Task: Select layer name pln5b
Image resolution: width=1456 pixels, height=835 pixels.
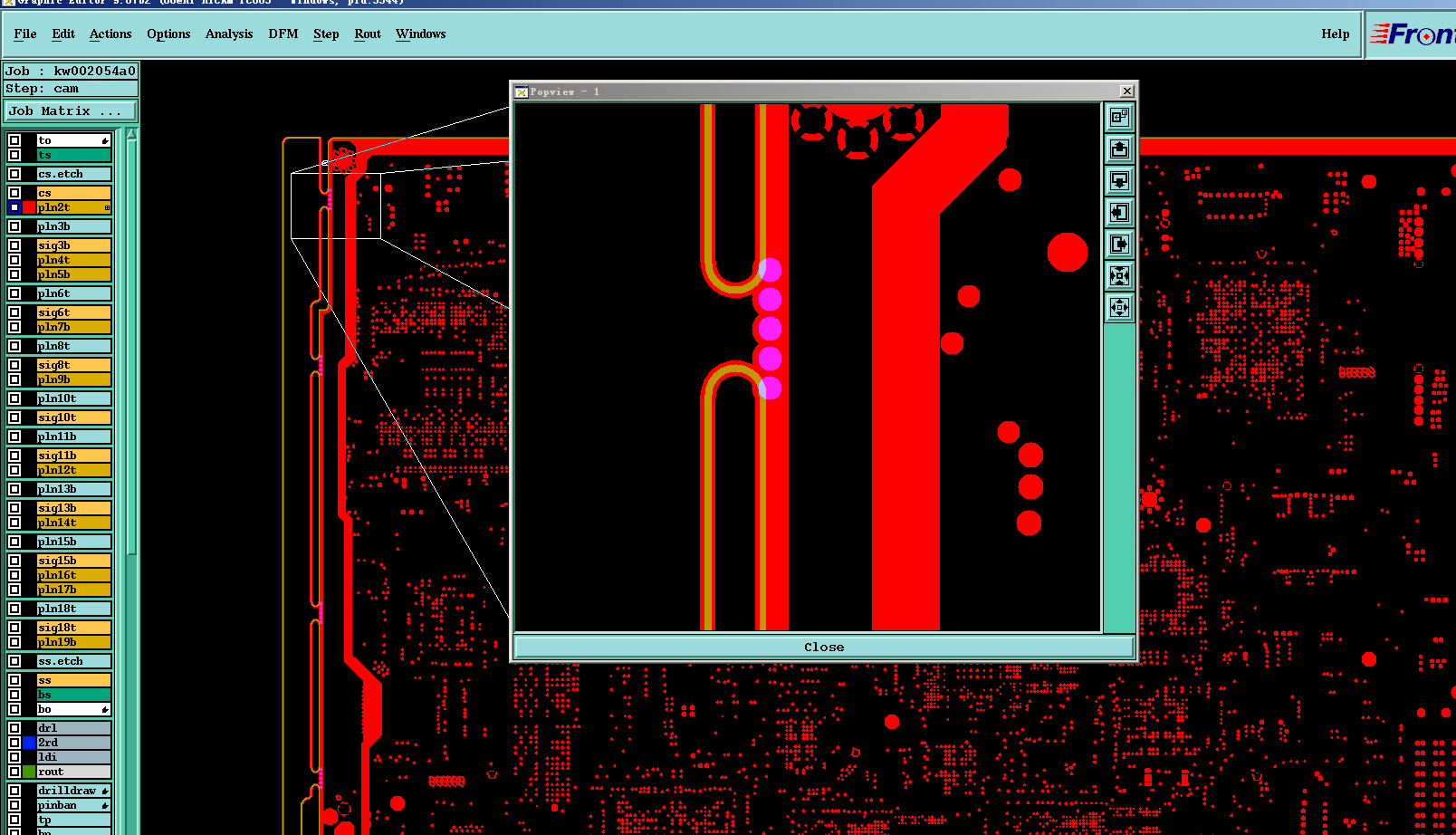Action: (x=73, y=274)
